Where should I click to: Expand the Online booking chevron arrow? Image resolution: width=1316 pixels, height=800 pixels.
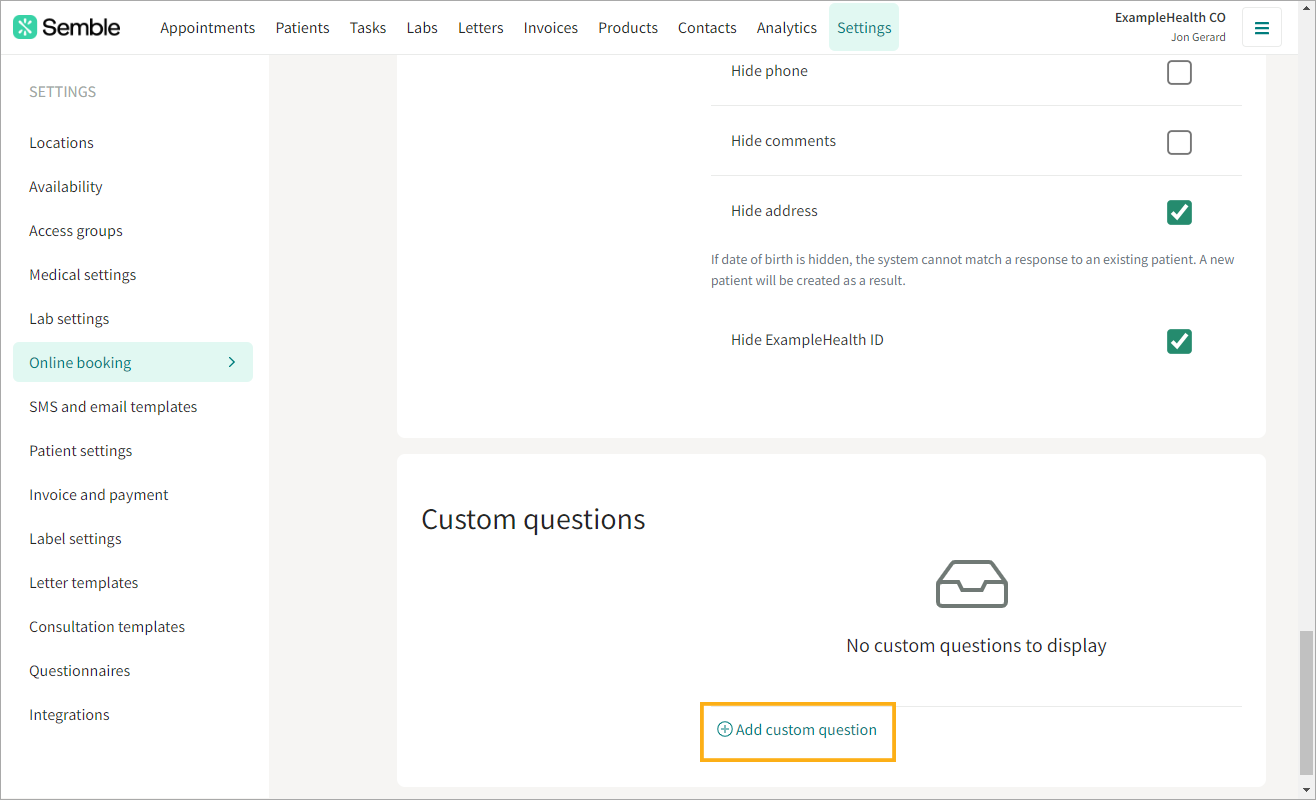click(x=232, y=362)
